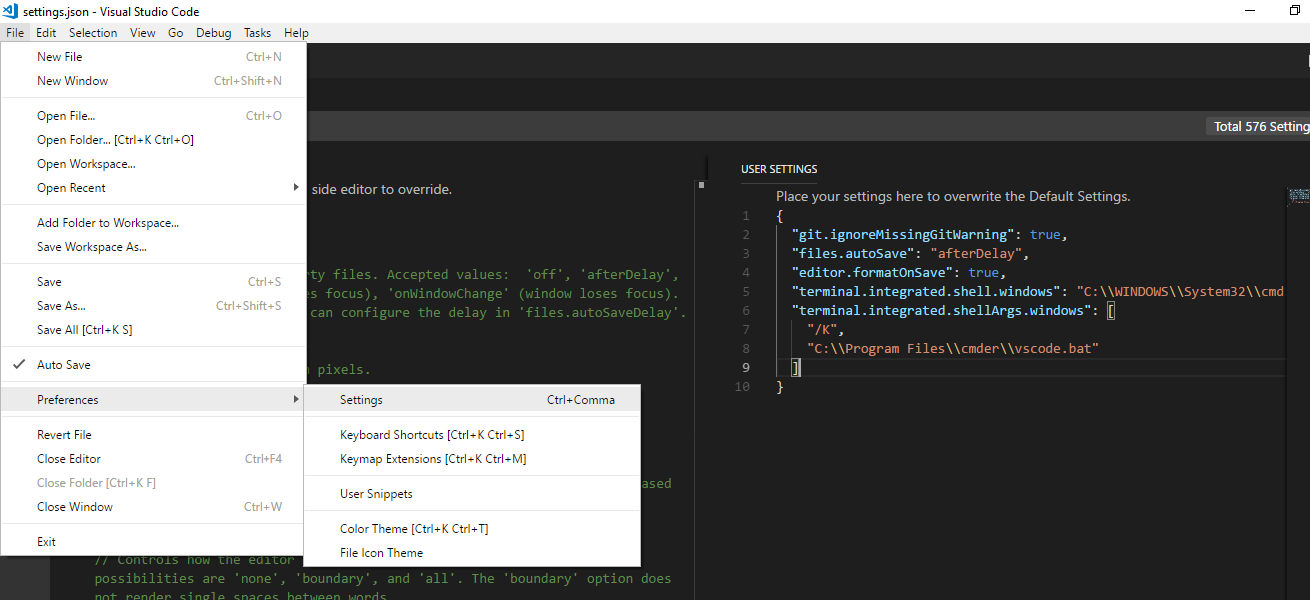Click the "/K" string value
Screen dimensions: 1310x600
pos(822,330)
